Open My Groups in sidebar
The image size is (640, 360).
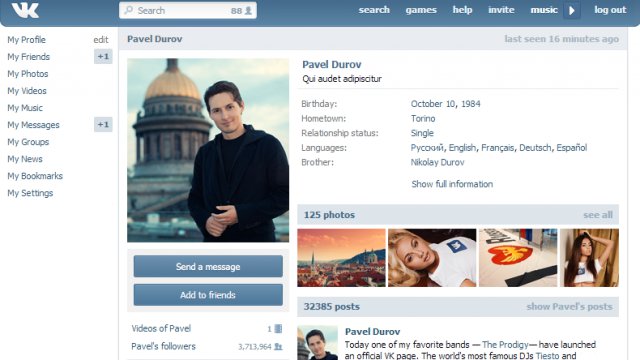point(28,142)
